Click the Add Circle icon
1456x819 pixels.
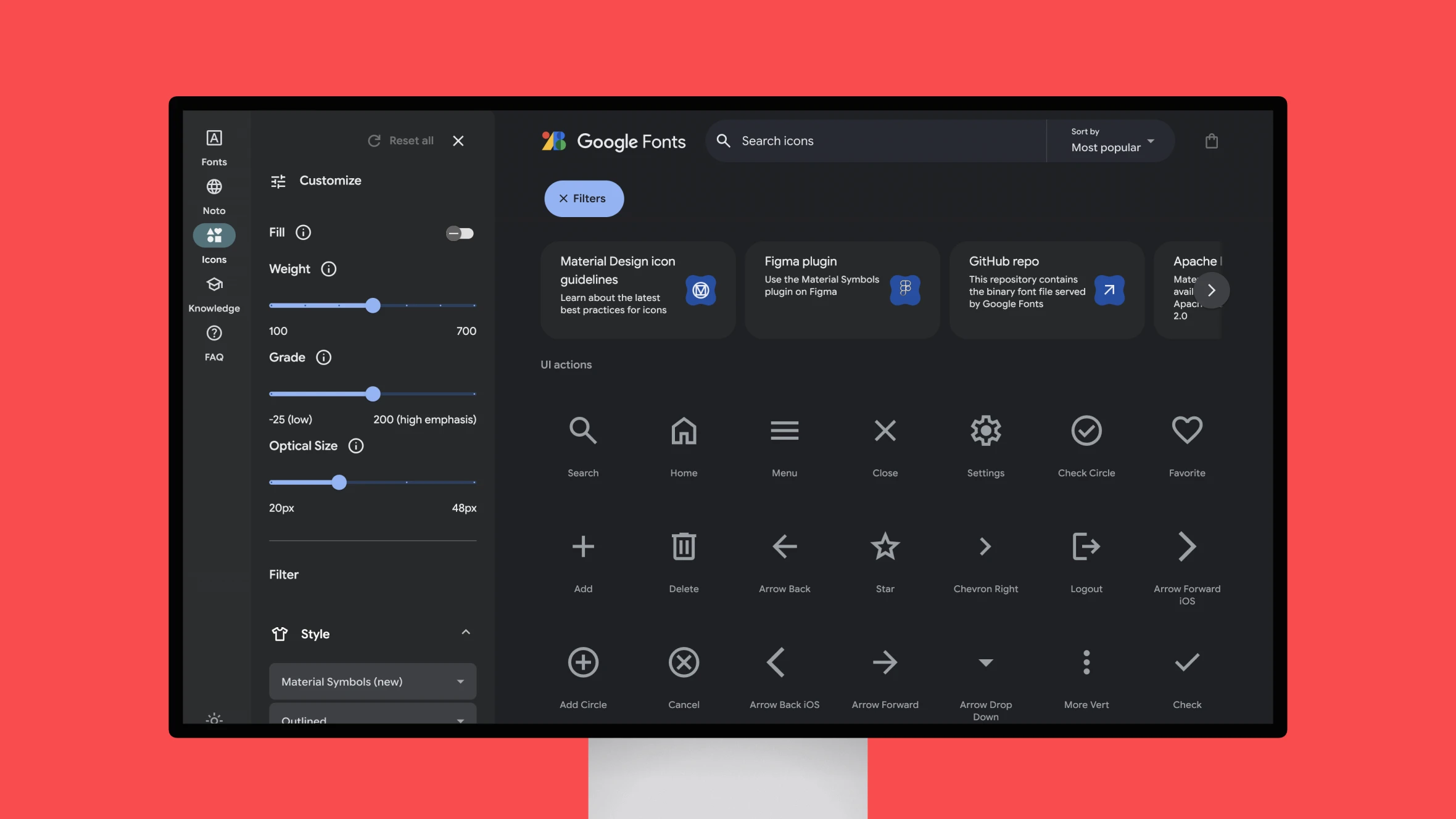point(583,661)
